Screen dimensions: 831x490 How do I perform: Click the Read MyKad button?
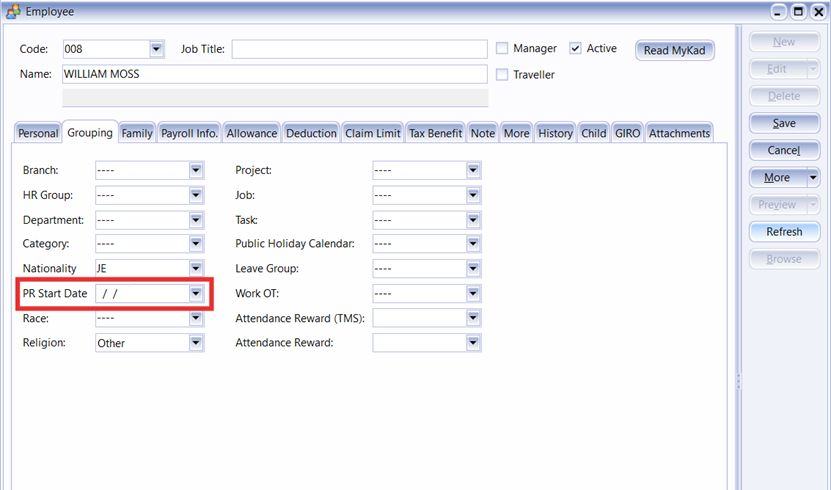pyautogui.click(x=675, y=51)
